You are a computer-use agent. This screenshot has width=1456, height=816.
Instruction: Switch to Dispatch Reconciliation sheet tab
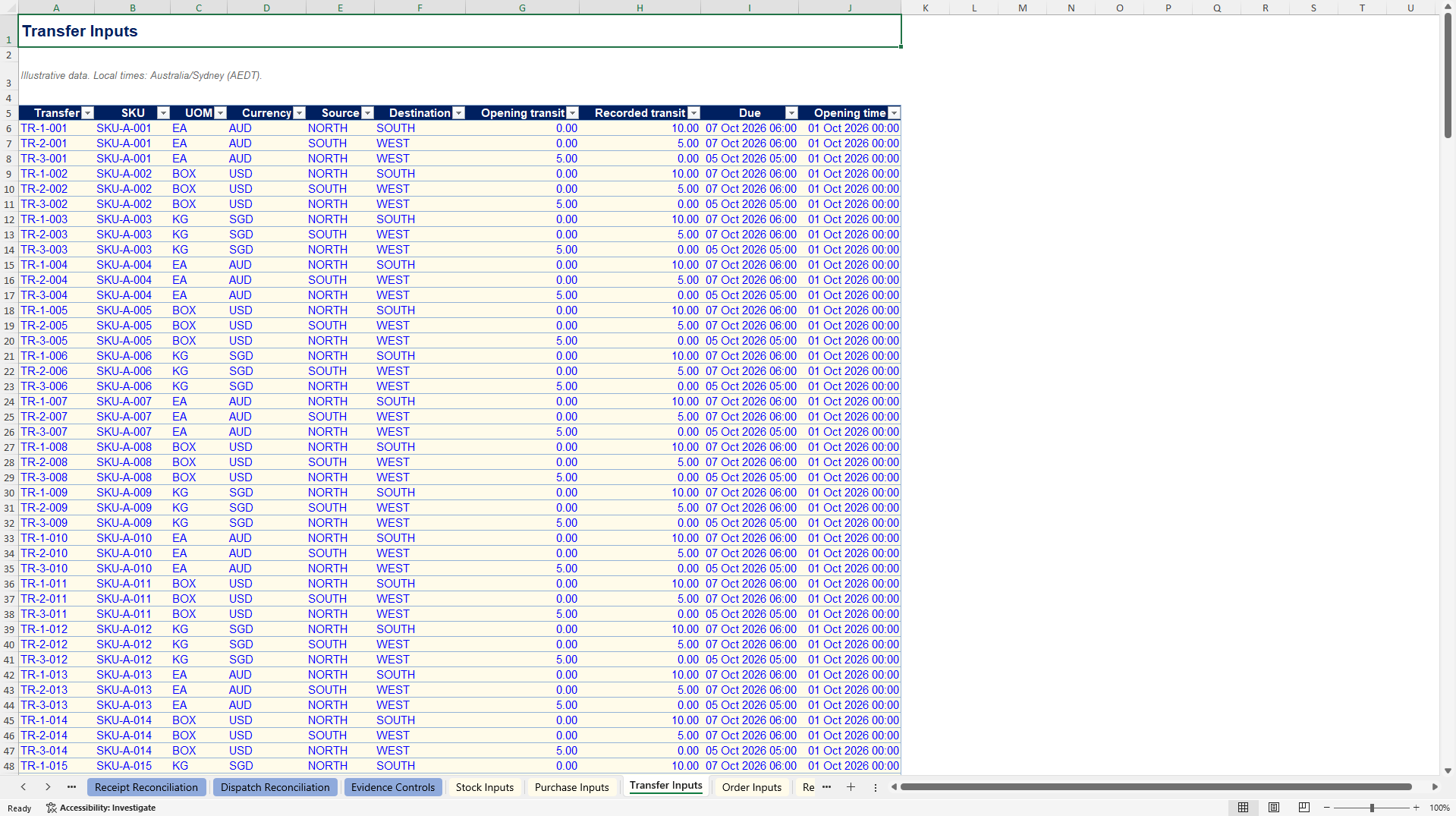(x=275, y=787)
